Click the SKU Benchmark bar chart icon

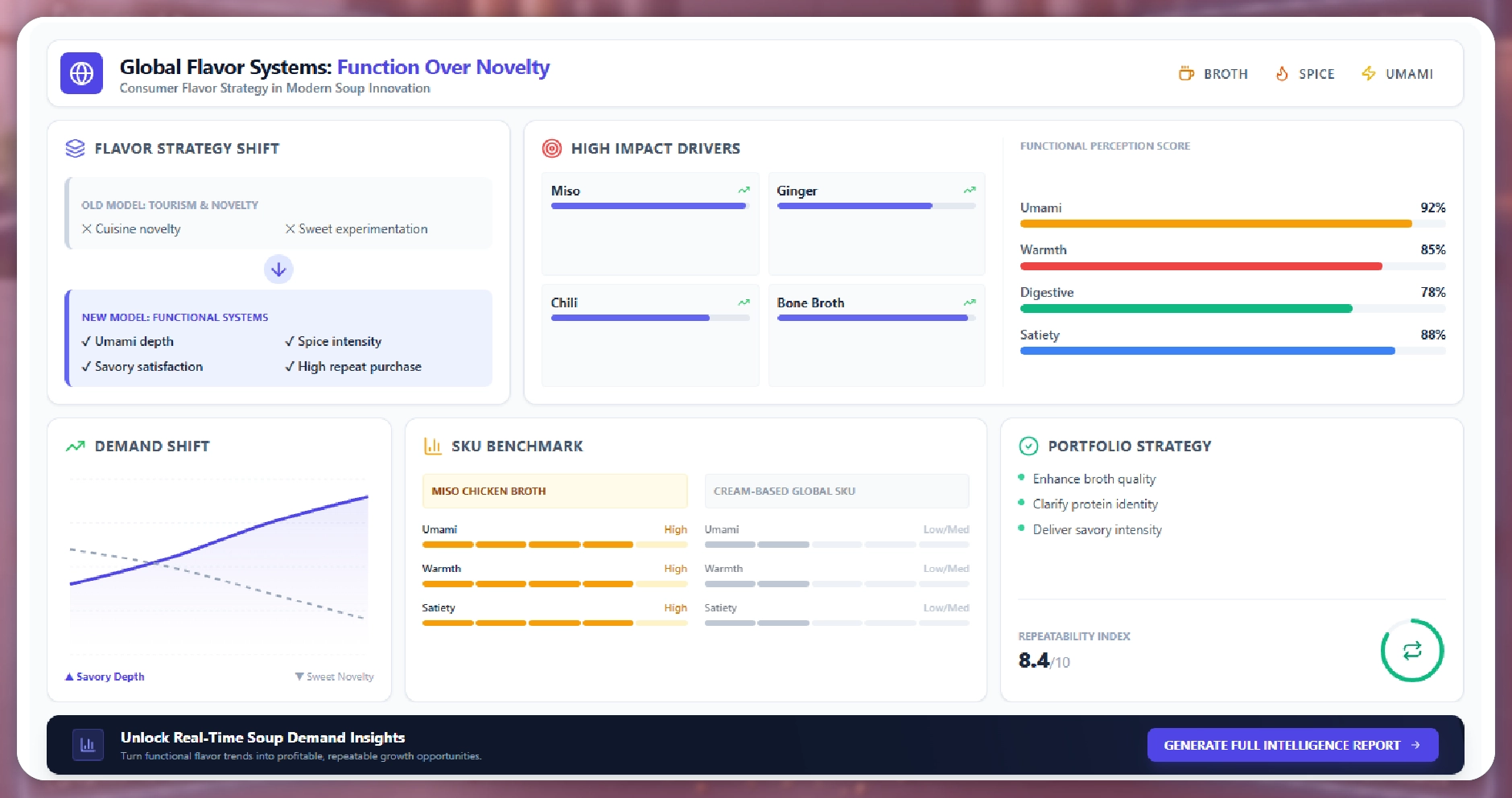click(433, 446)
